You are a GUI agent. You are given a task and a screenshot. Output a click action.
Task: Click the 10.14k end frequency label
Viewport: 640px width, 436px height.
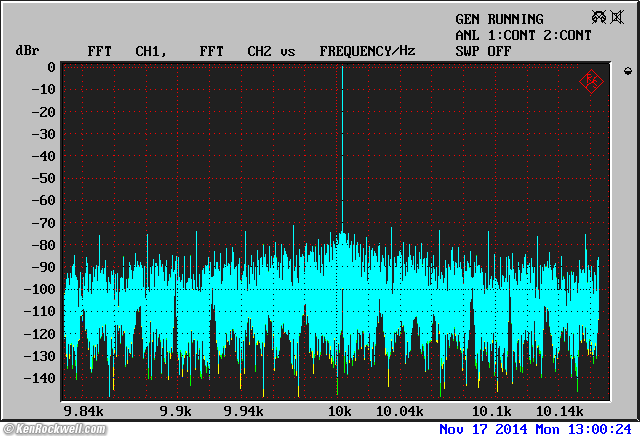(560, 411)
